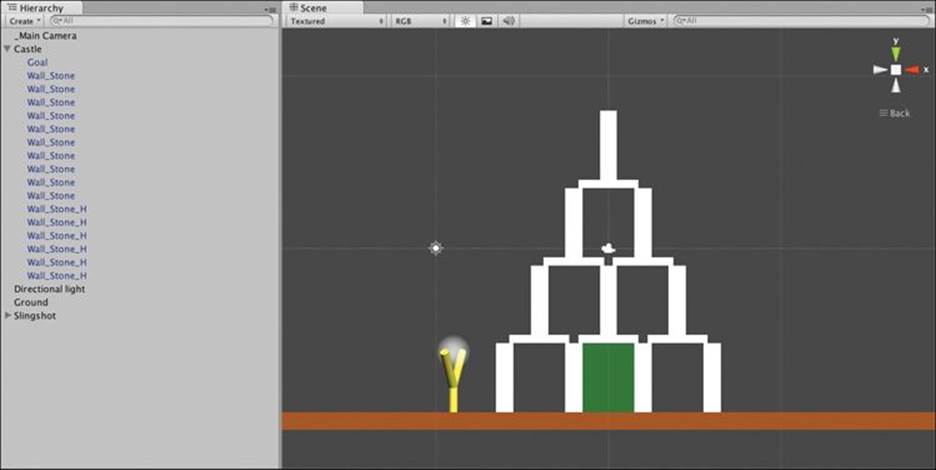Select the camera gizmo icon inside castle

tap(608, 248)
